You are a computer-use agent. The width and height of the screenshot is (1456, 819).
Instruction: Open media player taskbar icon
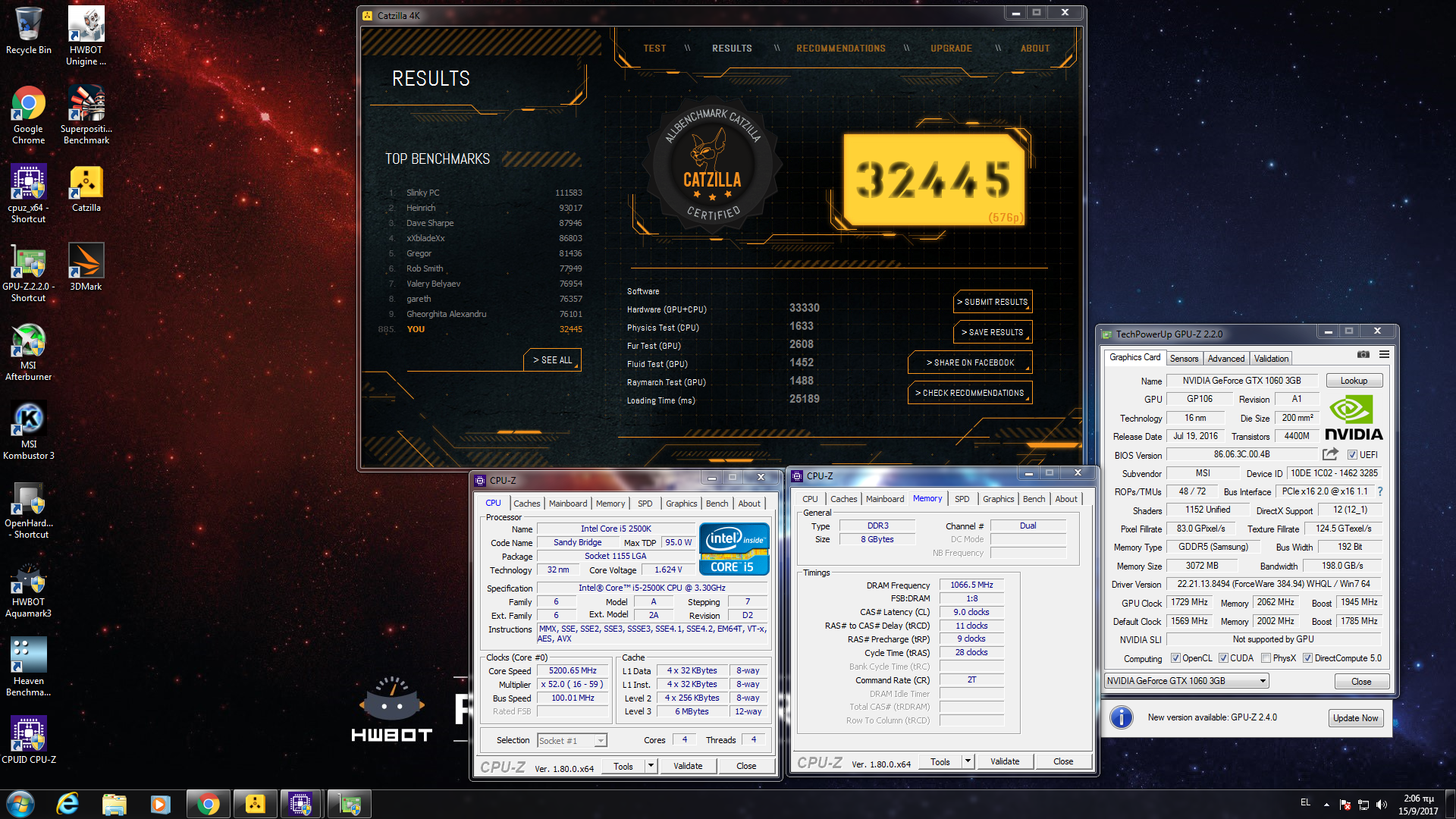pyautogui.click(x=160, y=804)
